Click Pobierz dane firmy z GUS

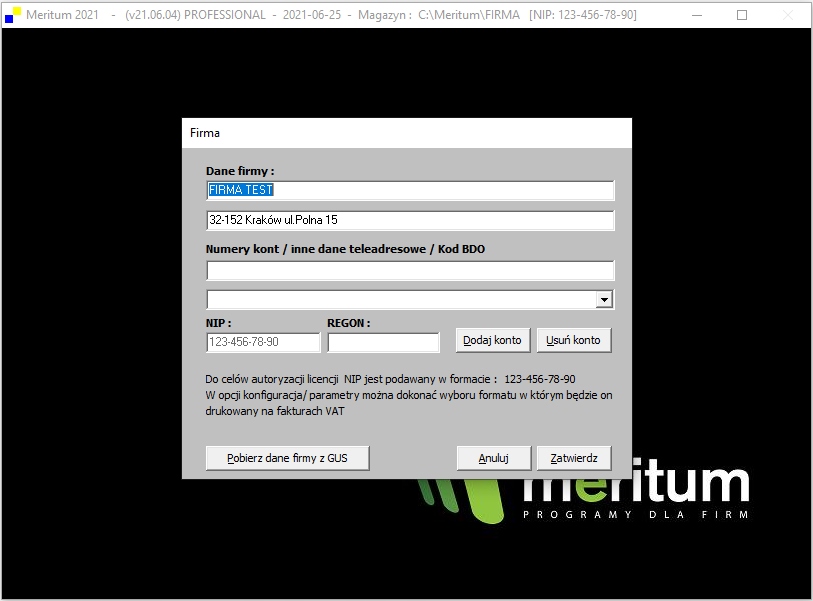point(287,458)
